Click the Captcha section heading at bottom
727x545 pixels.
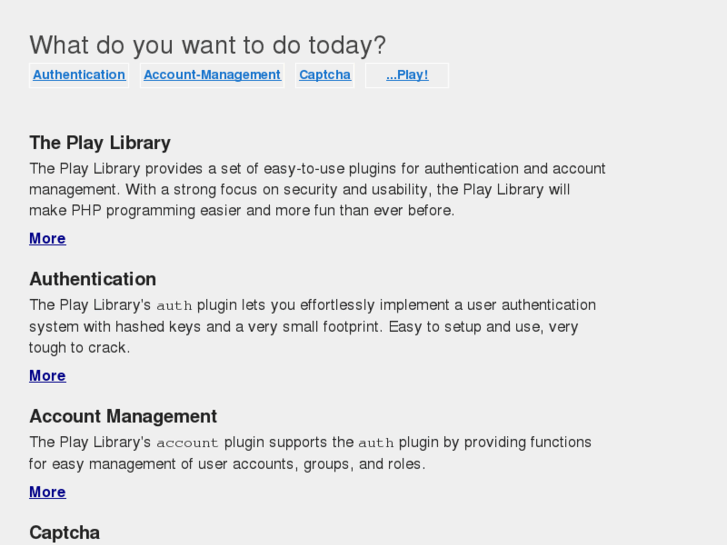click(x=64, y=533)
